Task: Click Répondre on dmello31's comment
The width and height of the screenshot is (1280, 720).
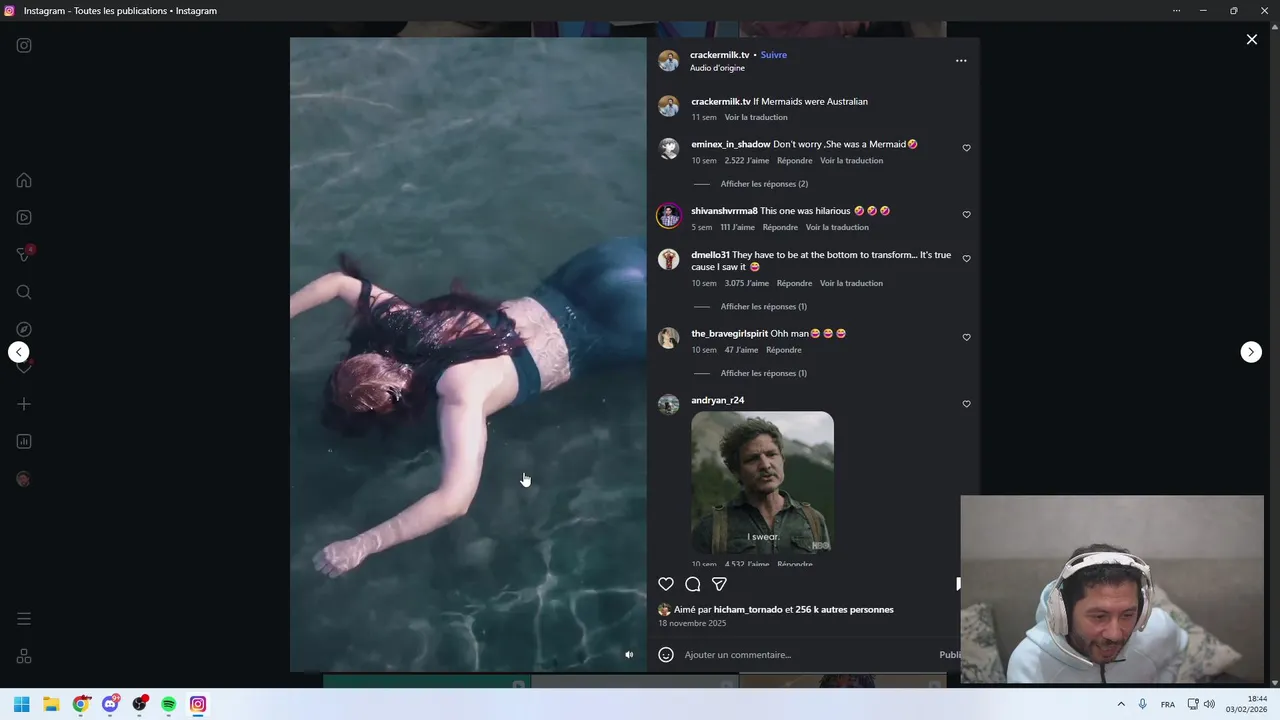Action: (795, 283)
